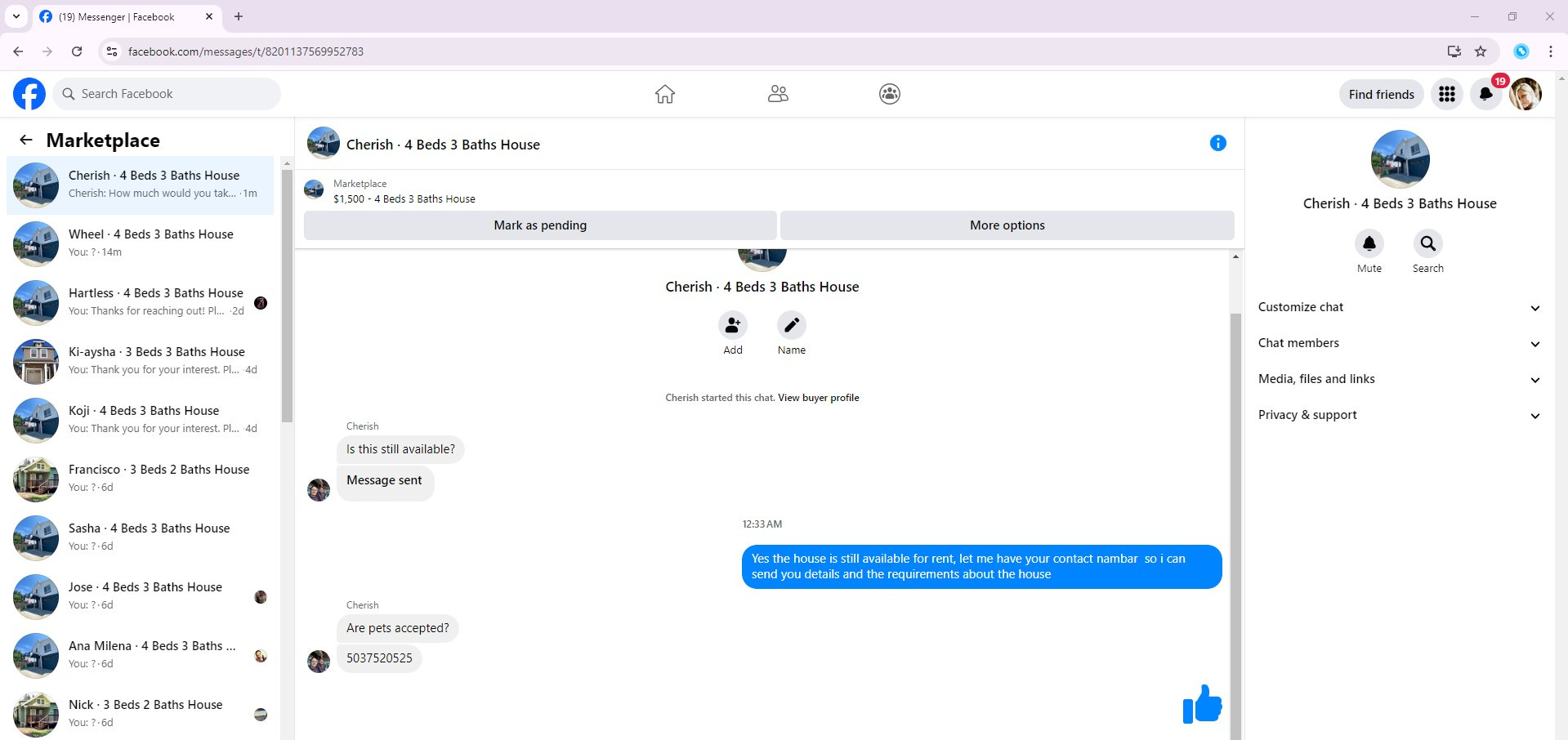Mute the conversation with the bell icon
The height and width of the screenshot is (740, 1568).
point(1369,243)
